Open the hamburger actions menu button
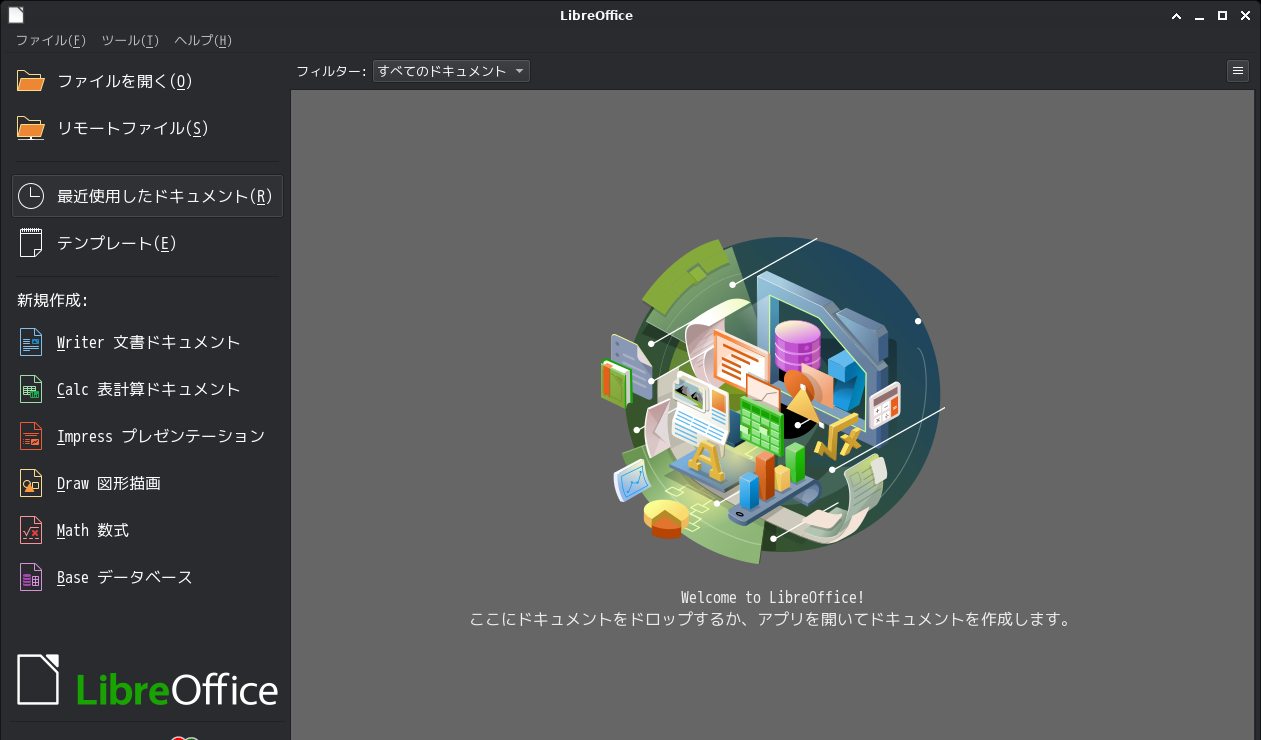 pos(1238,71)
